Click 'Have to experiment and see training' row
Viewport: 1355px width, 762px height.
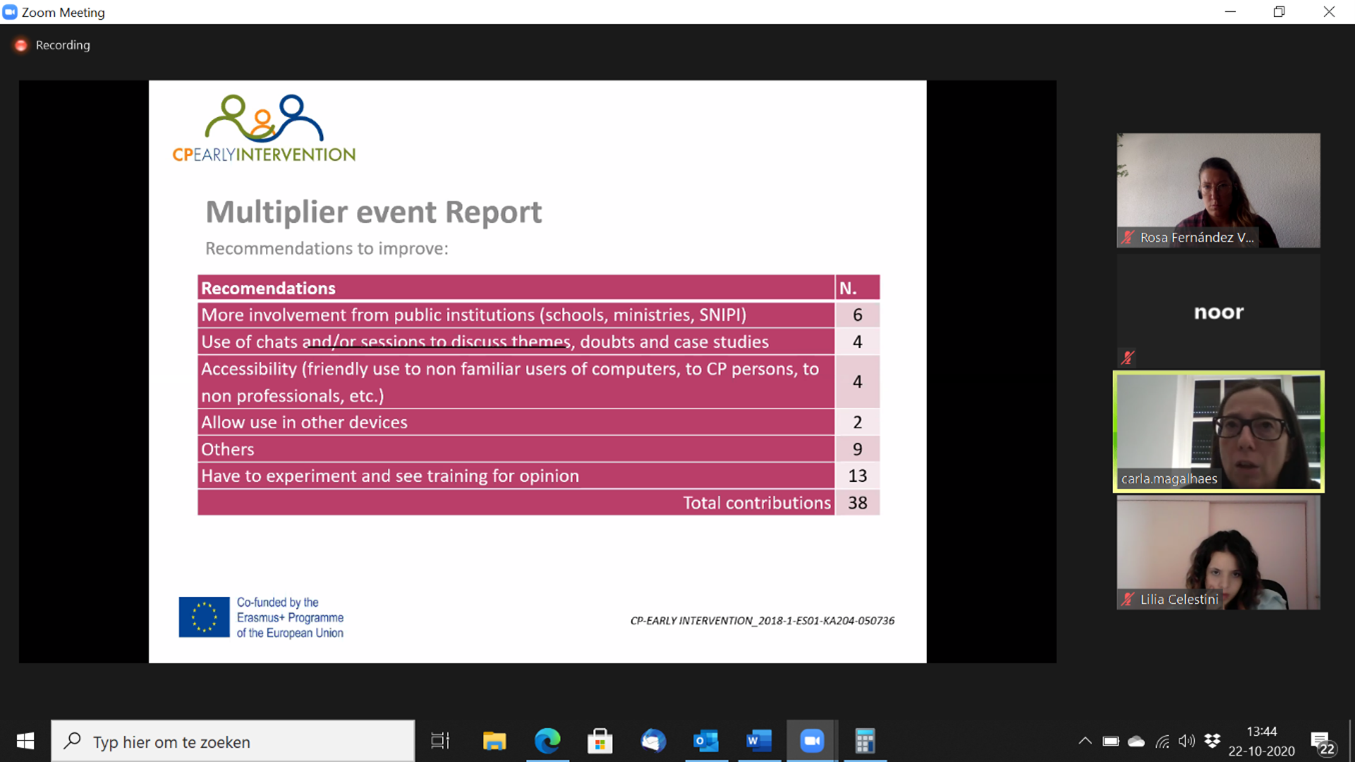538,476
